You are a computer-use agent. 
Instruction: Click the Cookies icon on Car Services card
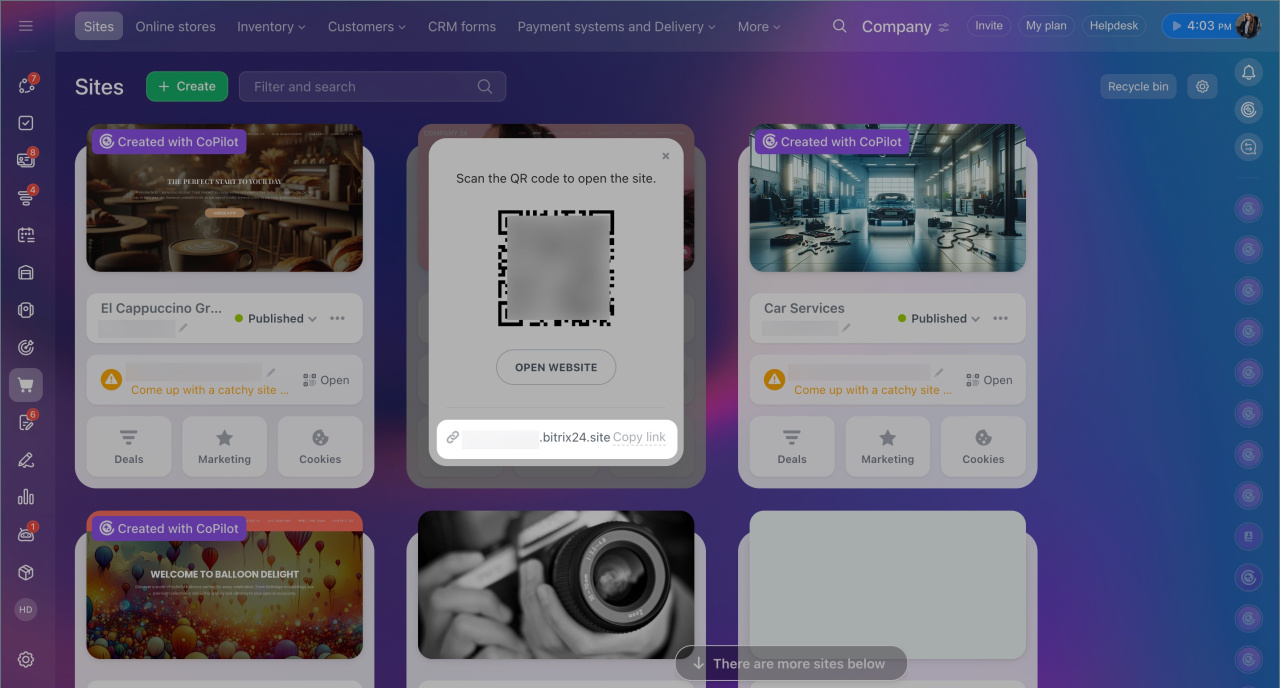(x=983, y=446)
